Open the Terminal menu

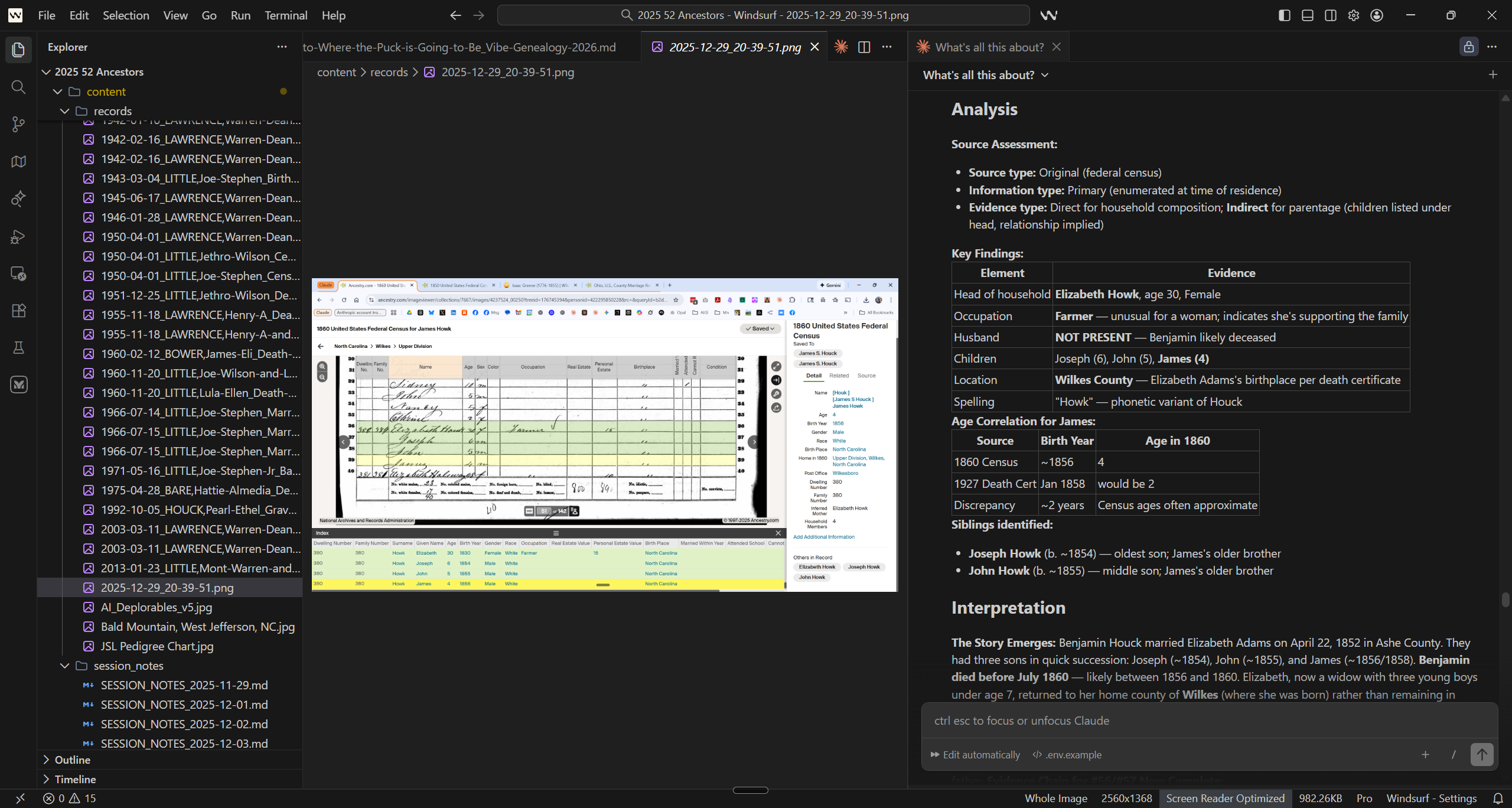286,15
